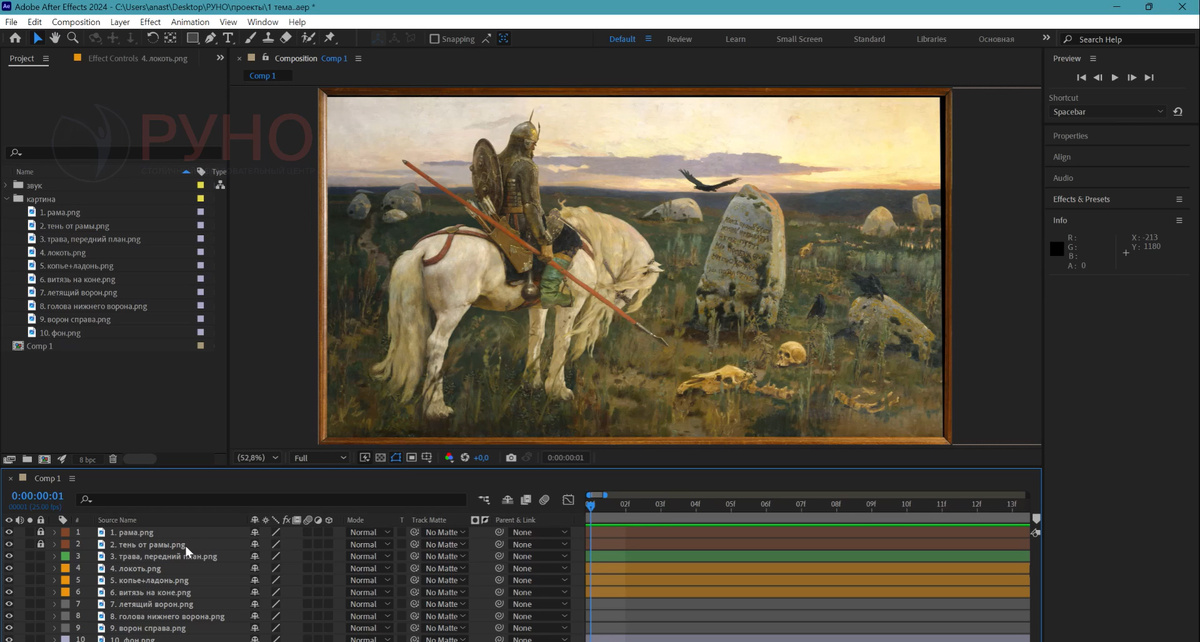Switch to the Small Screen workspace
The width and height of the screenshot is (1200, 642).
pos(799,39)
